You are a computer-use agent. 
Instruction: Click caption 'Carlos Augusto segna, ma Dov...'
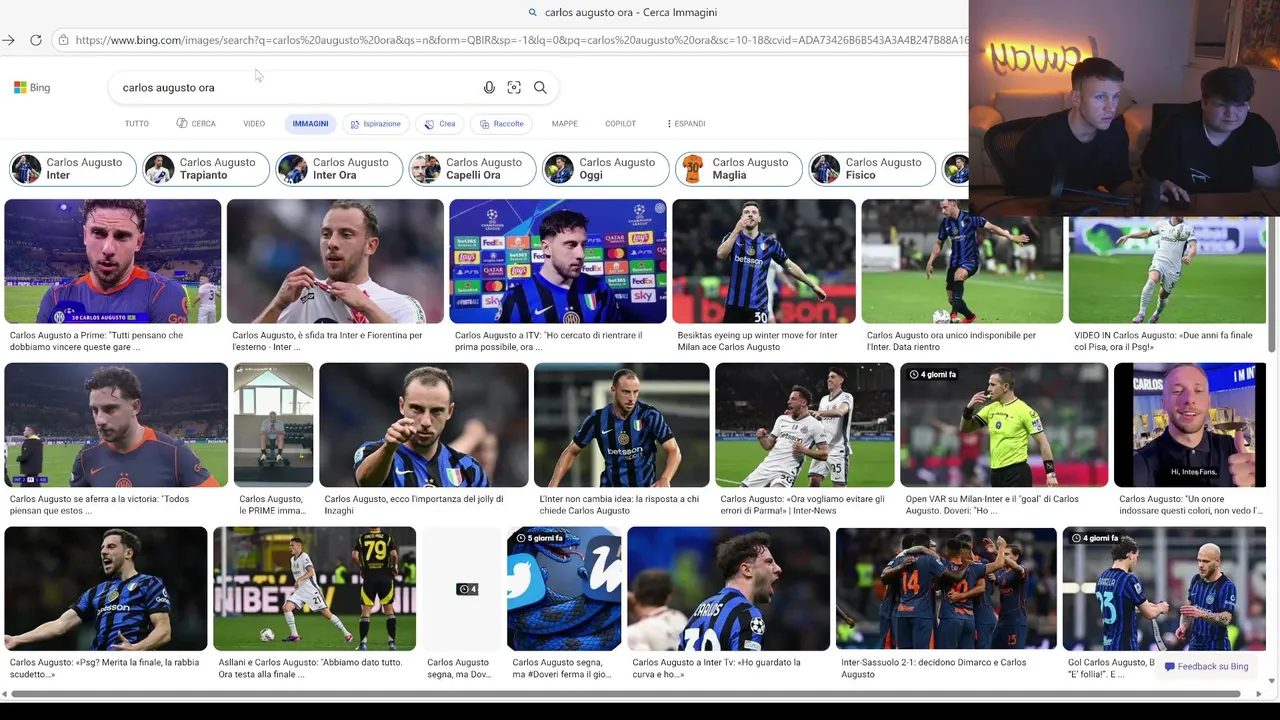click(458, 668)
